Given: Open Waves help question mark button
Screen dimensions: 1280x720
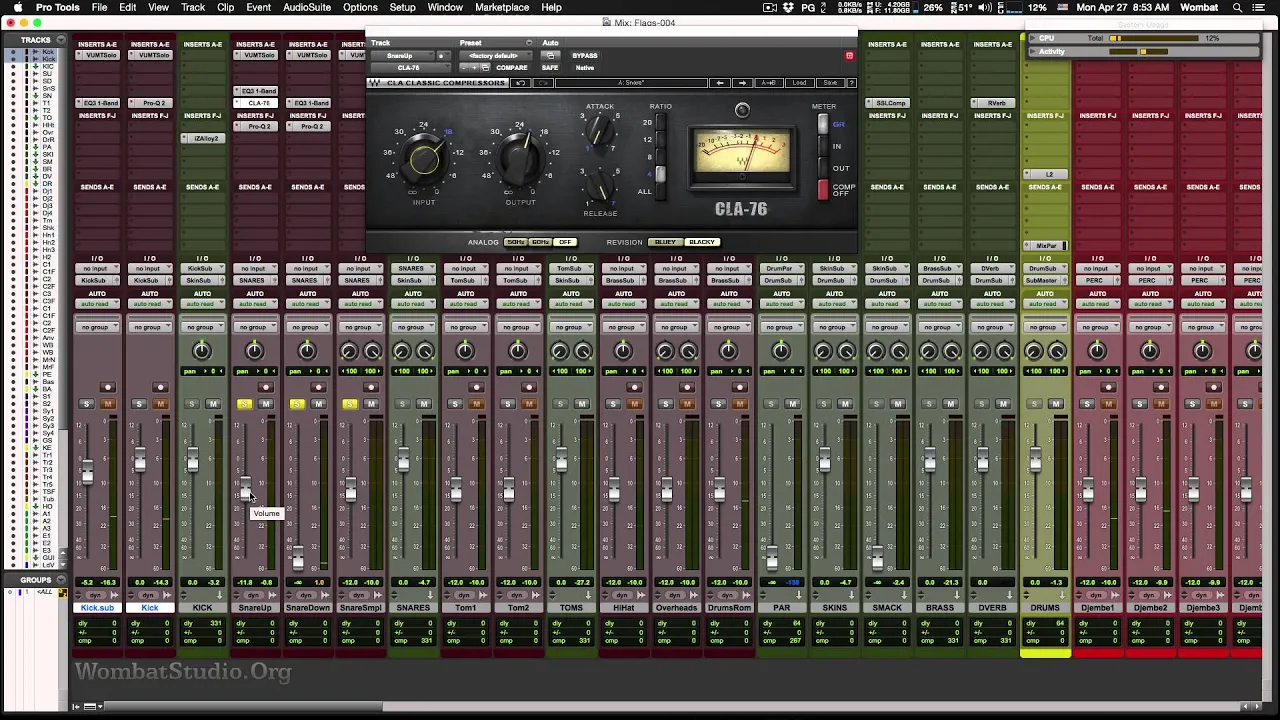Looking at the screenshot, I should tap(851, 83).
